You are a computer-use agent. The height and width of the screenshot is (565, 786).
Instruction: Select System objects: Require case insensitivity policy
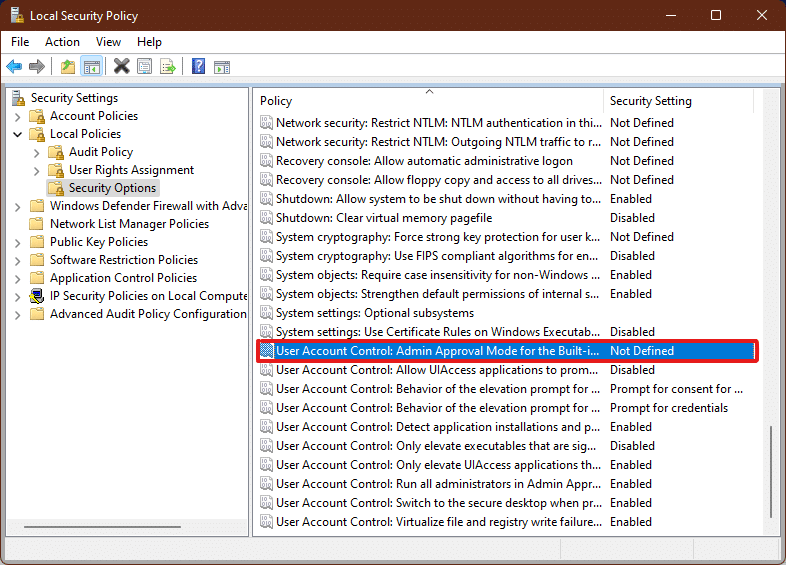(507, 275)
